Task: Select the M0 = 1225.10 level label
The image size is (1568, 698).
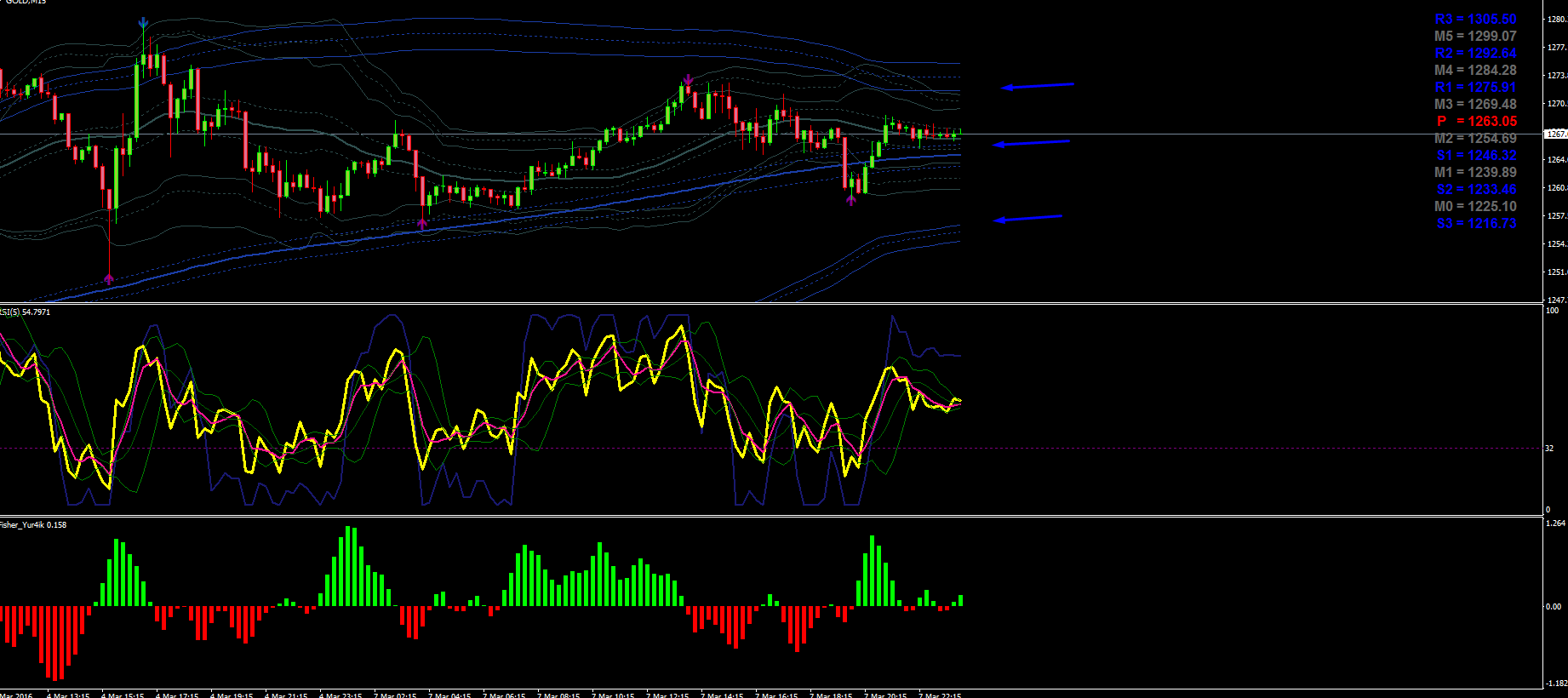Action: tap(1475, 206)
